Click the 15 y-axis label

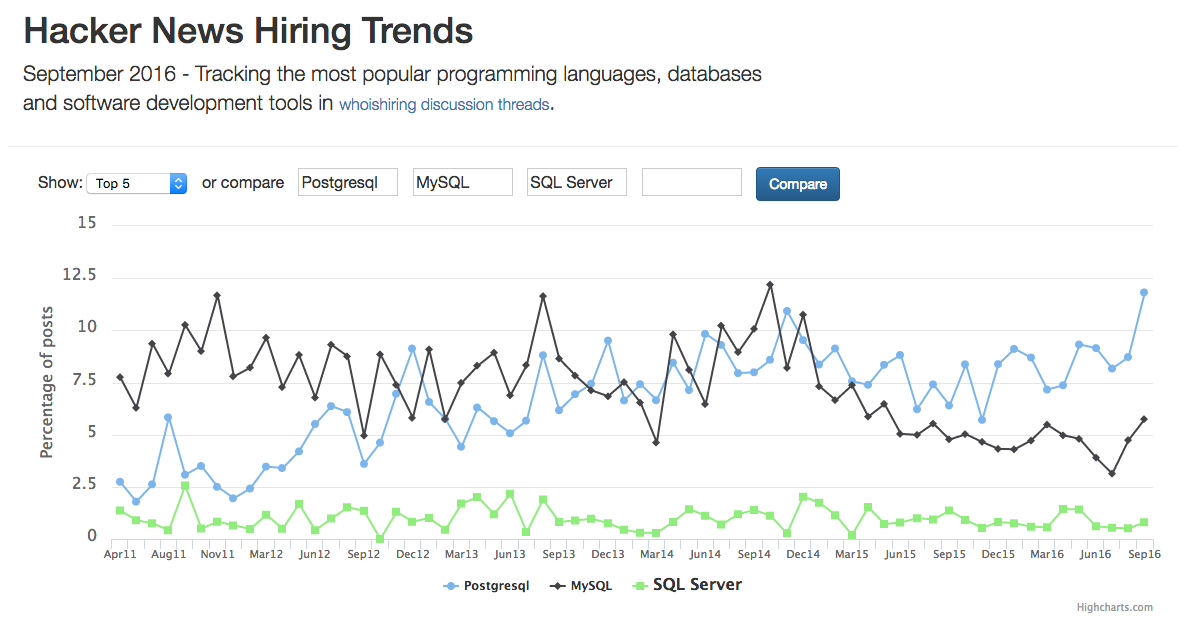click(87, 222)
